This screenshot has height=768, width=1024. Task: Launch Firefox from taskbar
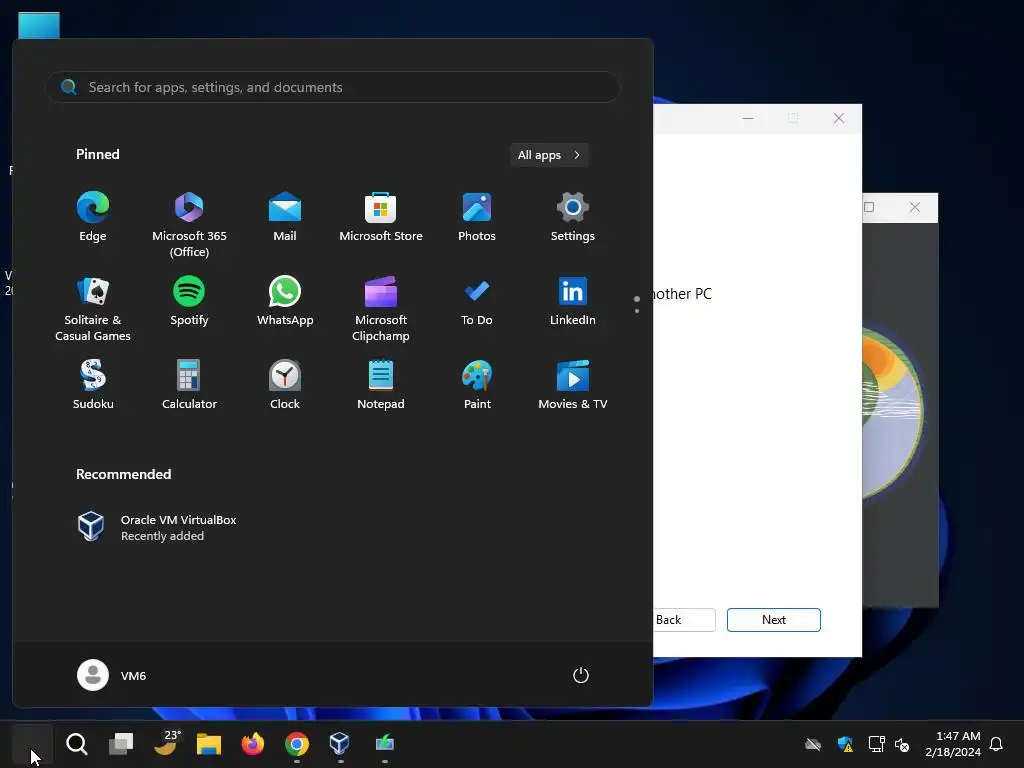click(x=253, y=744)
